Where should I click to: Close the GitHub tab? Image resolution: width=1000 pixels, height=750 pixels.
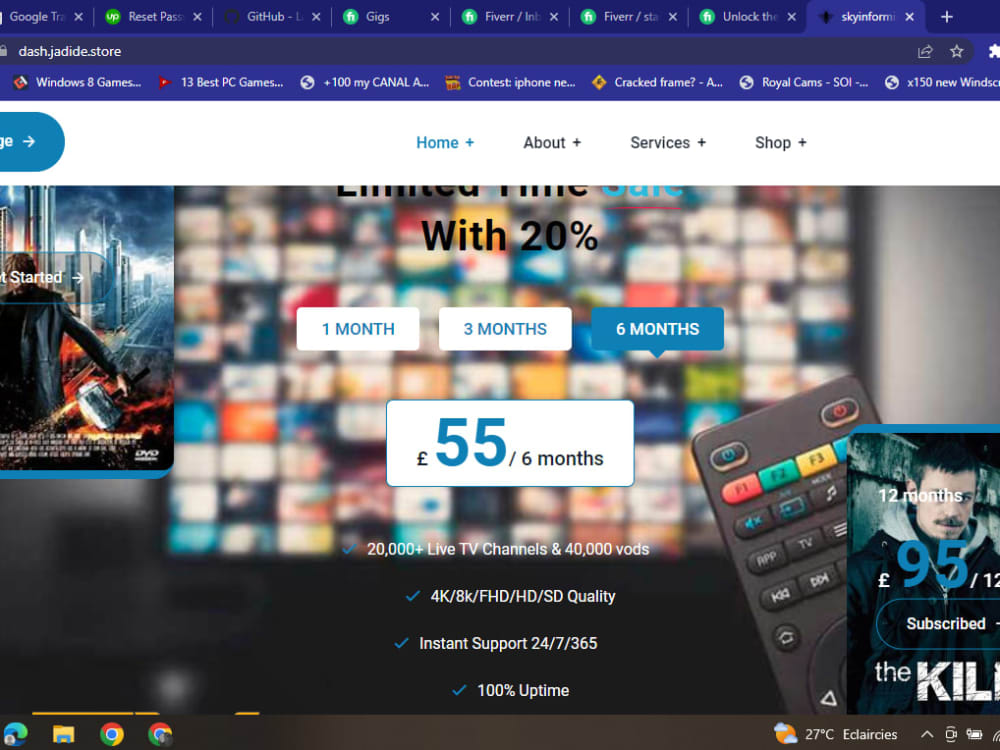coord(316,17)
